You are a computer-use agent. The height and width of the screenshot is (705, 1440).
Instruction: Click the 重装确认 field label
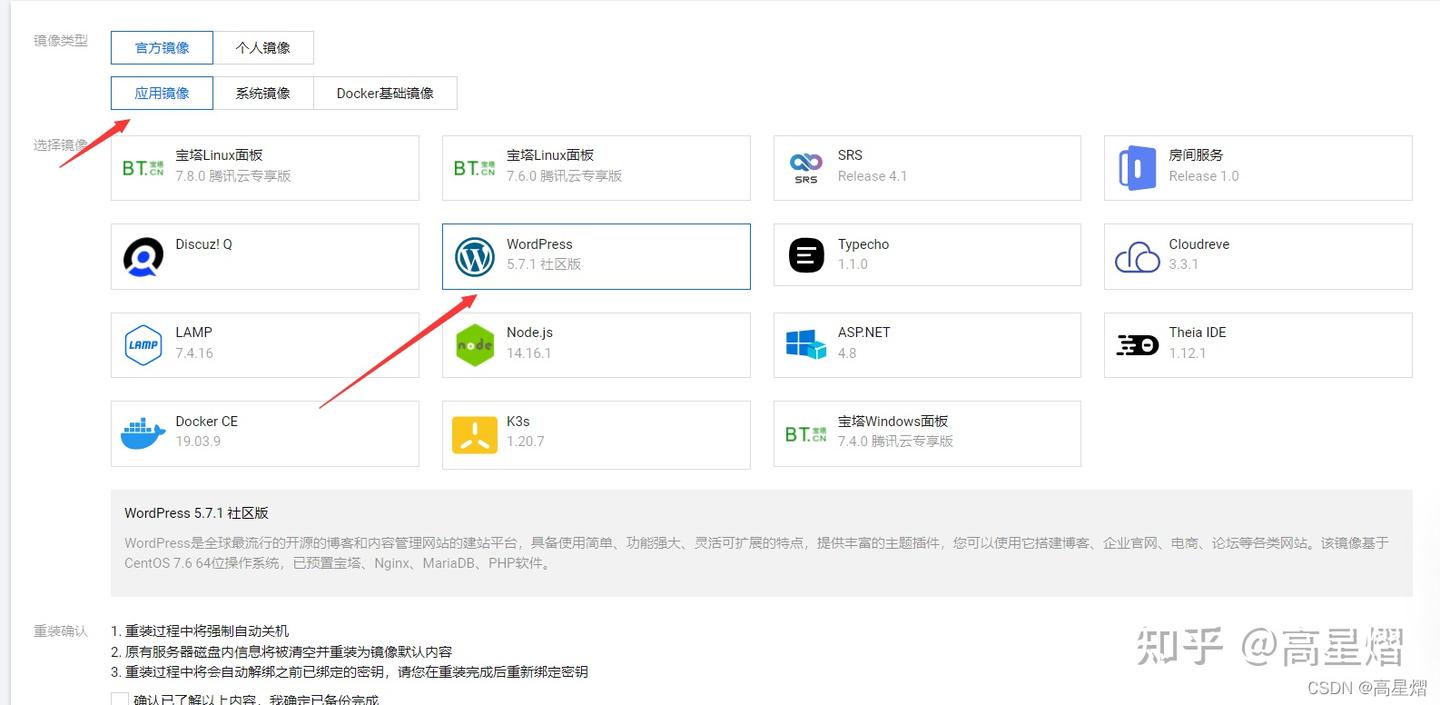pyautogui.click(x=61, y=631)
